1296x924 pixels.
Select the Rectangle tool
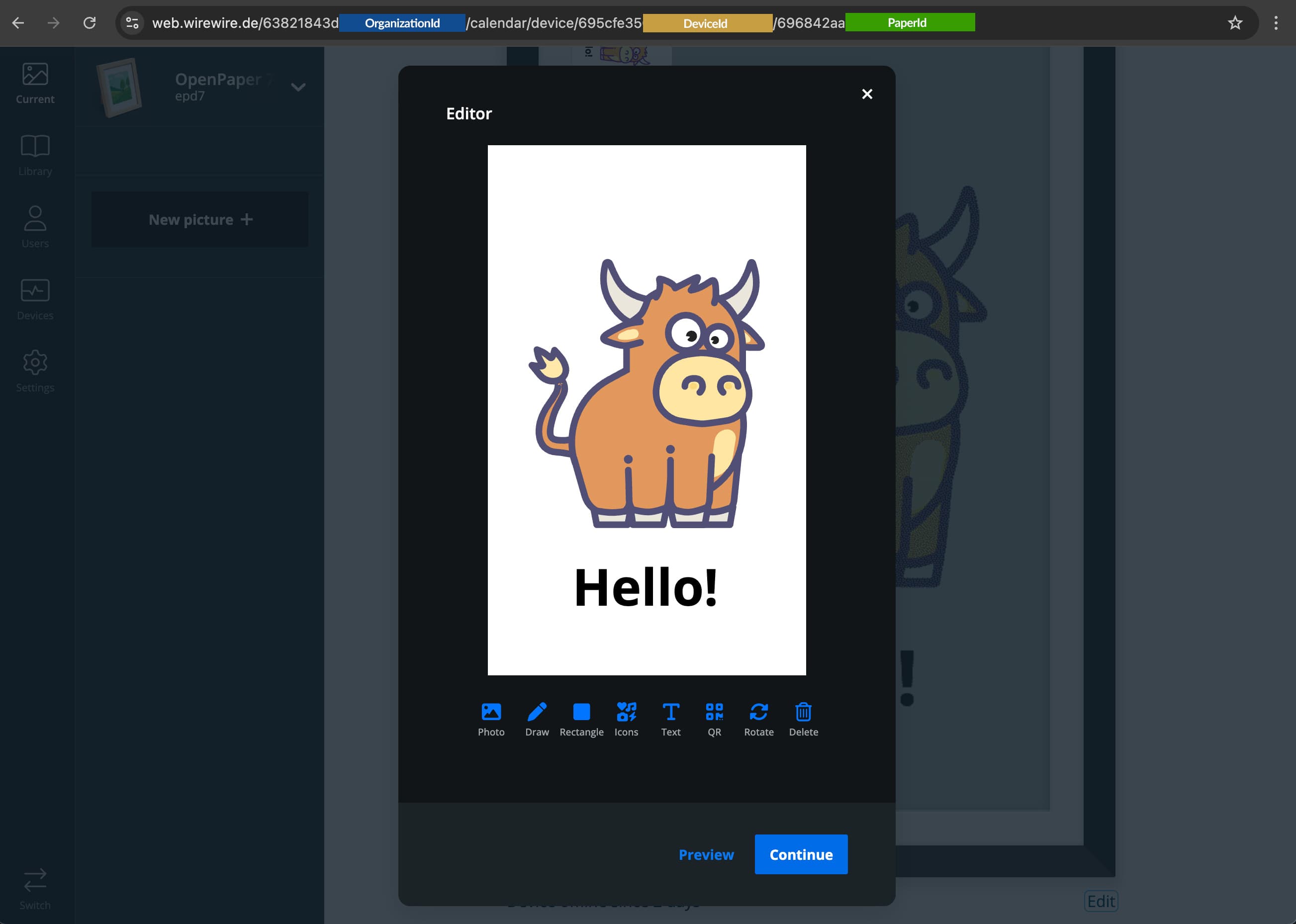581,718
